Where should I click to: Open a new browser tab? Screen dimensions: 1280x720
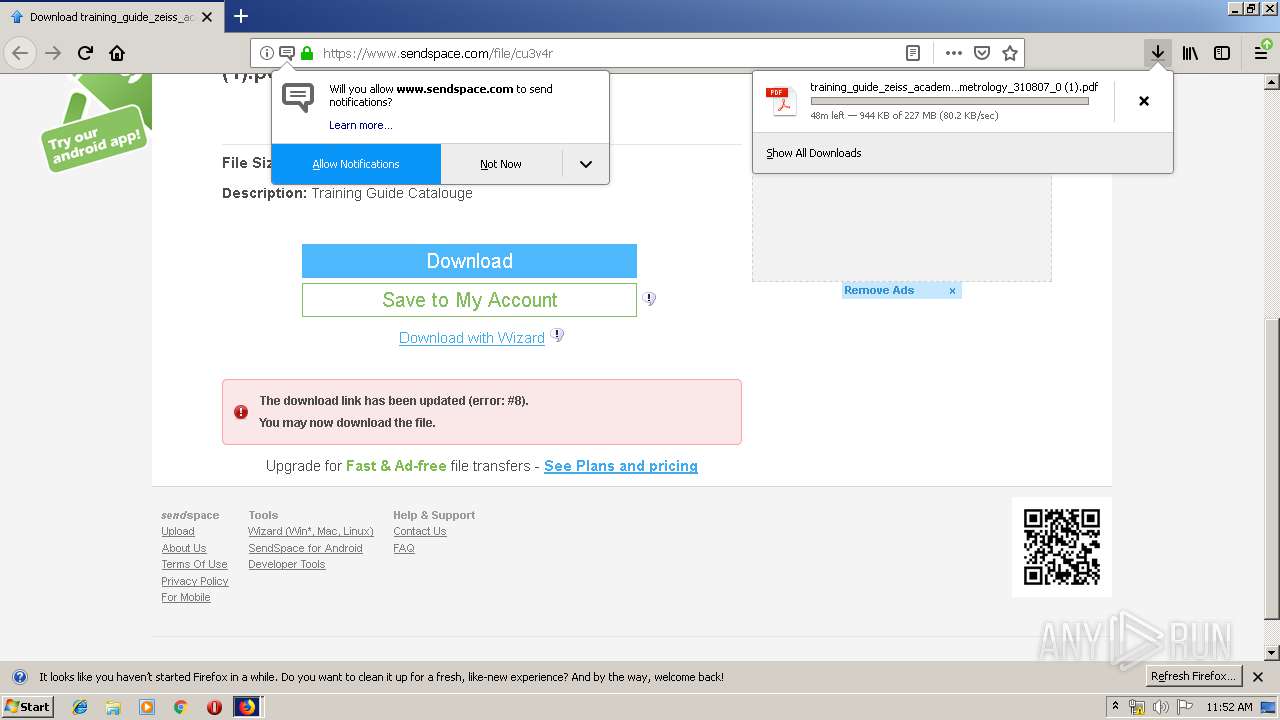(x=241, y=16)
